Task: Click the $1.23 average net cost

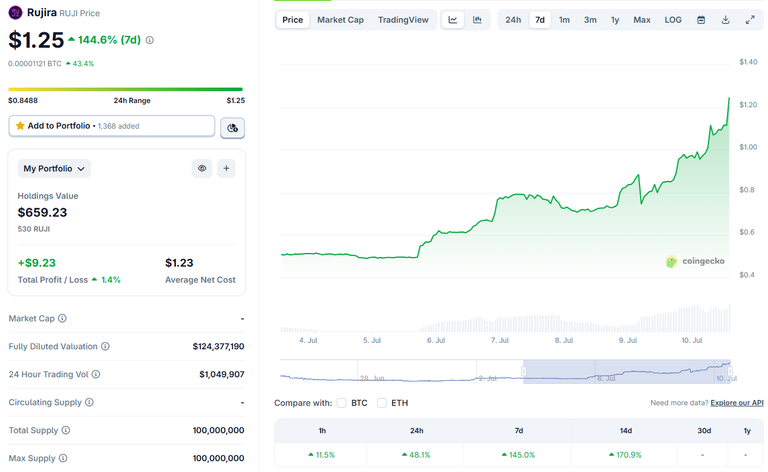Action: pyautogui.click(x=179, y=263)
